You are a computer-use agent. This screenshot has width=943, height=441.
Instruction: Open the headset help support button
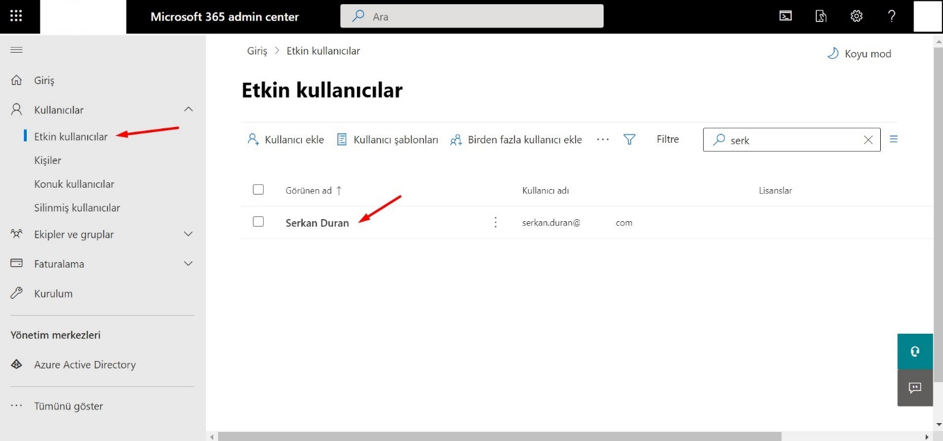pos(915,352)
